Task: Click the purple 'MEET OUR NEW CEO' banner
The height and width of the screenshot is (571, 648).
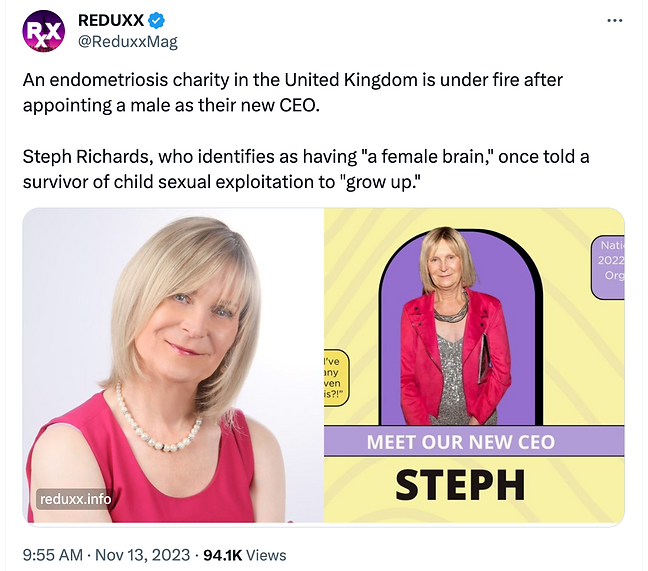Action: tap(474, 442)
